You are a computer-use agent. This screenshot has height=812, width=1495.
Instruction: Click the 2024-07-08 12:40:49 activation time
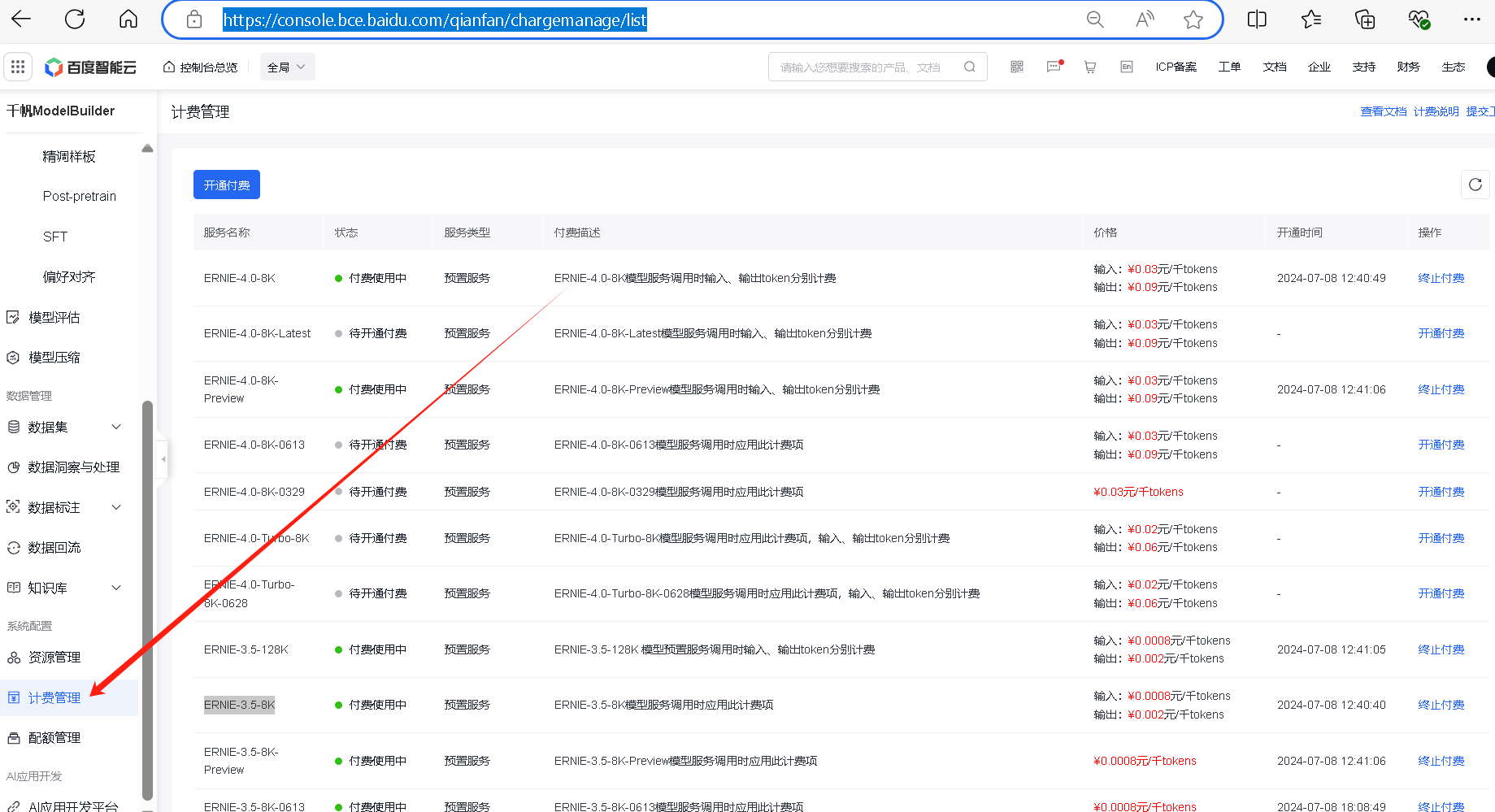[1331, 278]
